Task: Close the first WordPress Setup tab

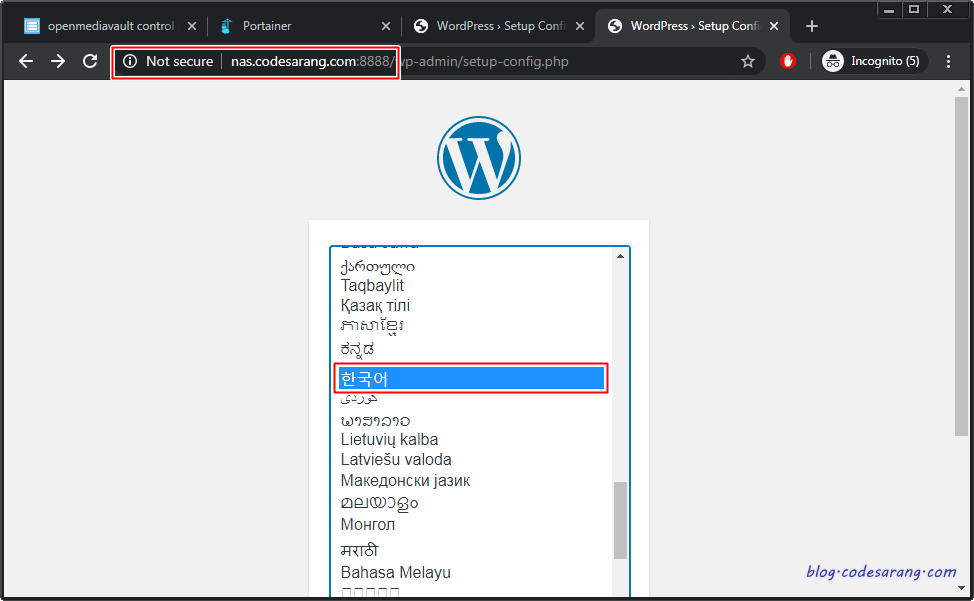Action: [580, 26]
